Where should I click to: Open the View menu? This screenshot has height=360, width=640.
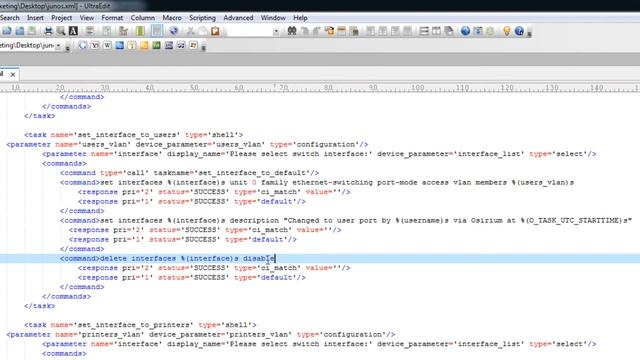coord(87,18)
